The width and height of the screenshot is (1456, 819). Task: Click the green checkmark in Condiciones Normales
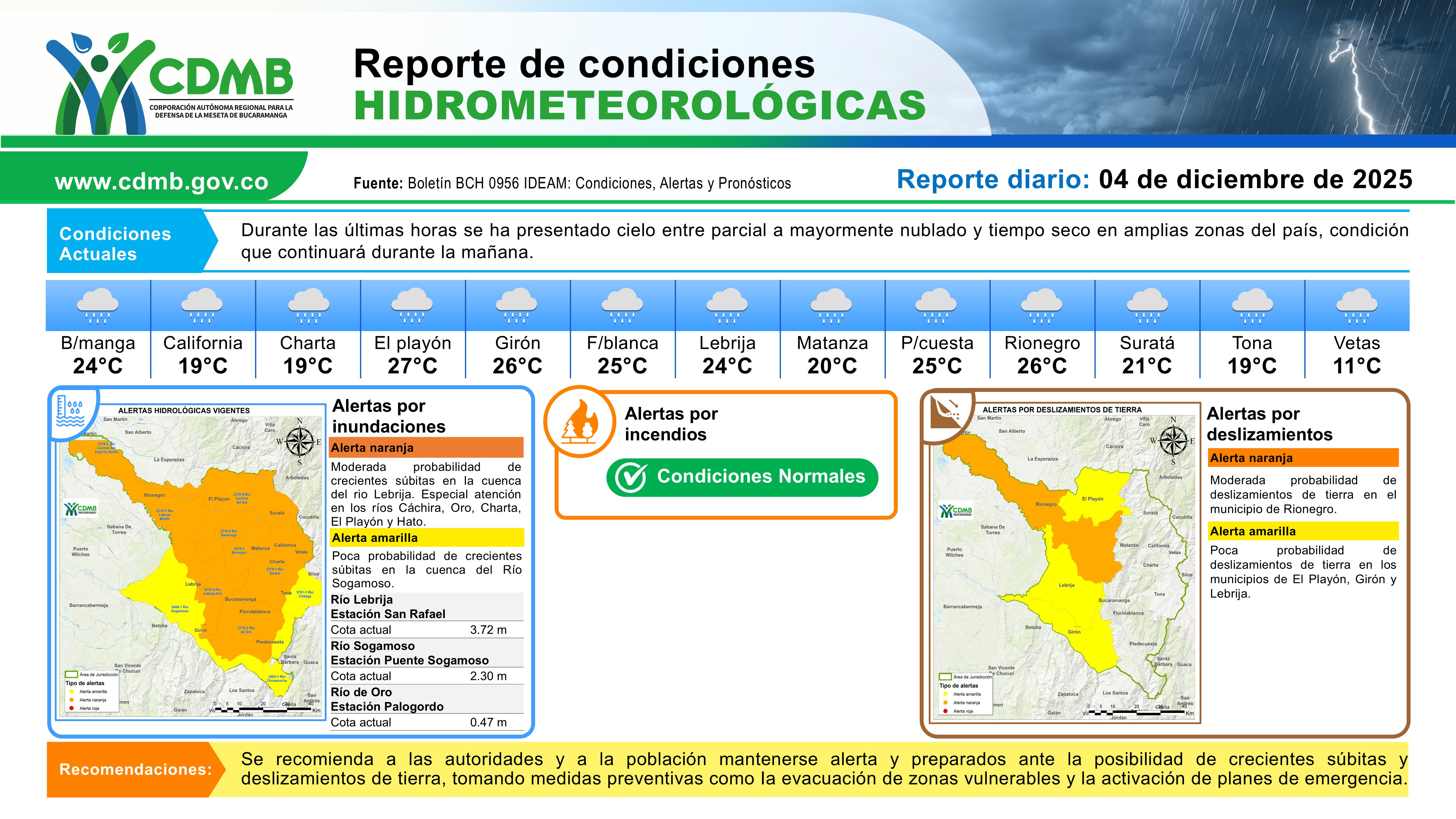pyautogui.click(x=630, y=478)
